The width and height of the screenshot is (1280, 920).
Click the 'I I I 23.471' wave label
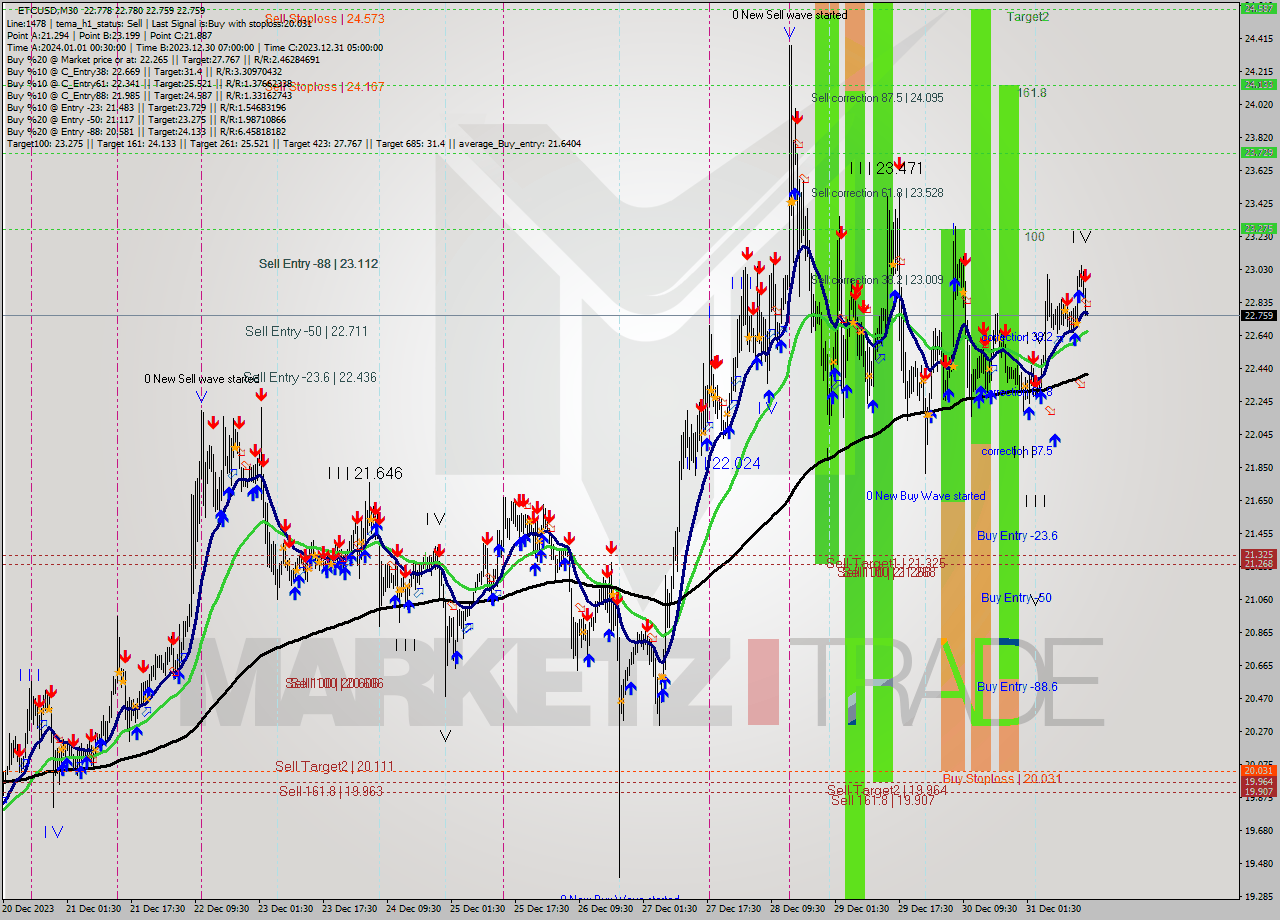point(886,168)
